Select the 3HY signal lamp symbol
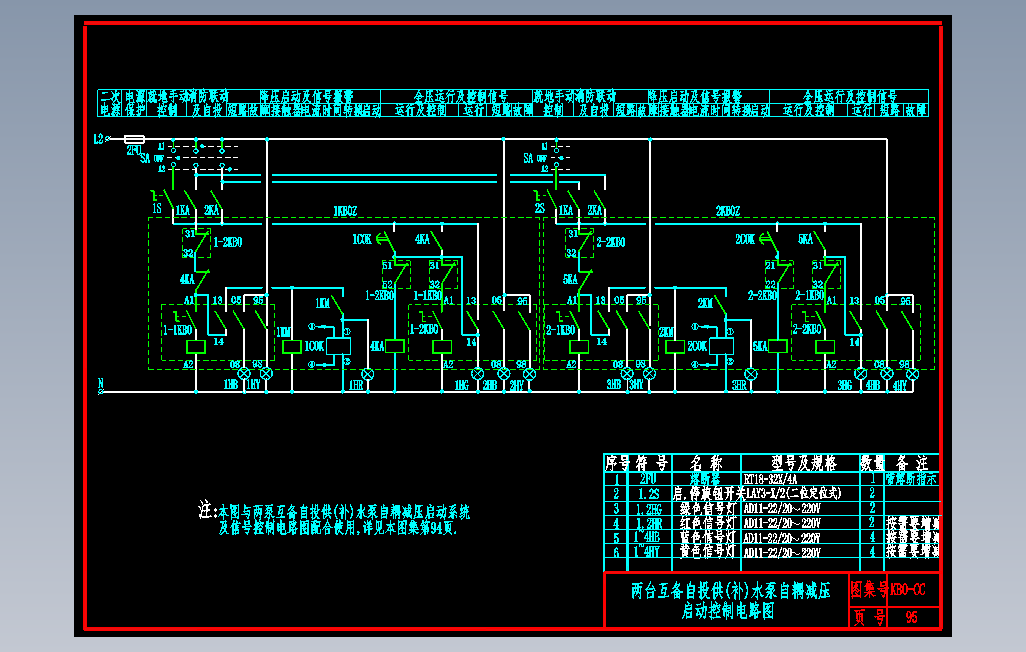 (649, 374)
